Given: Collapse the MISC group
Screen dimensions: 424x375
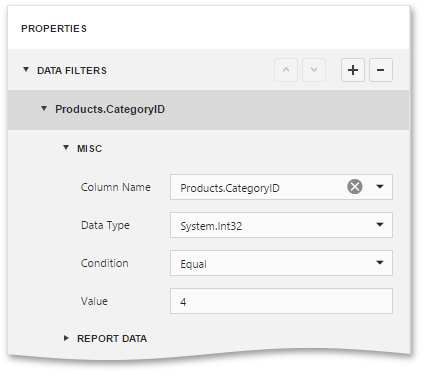Looking at the screenshot, I should pos(66,147).
